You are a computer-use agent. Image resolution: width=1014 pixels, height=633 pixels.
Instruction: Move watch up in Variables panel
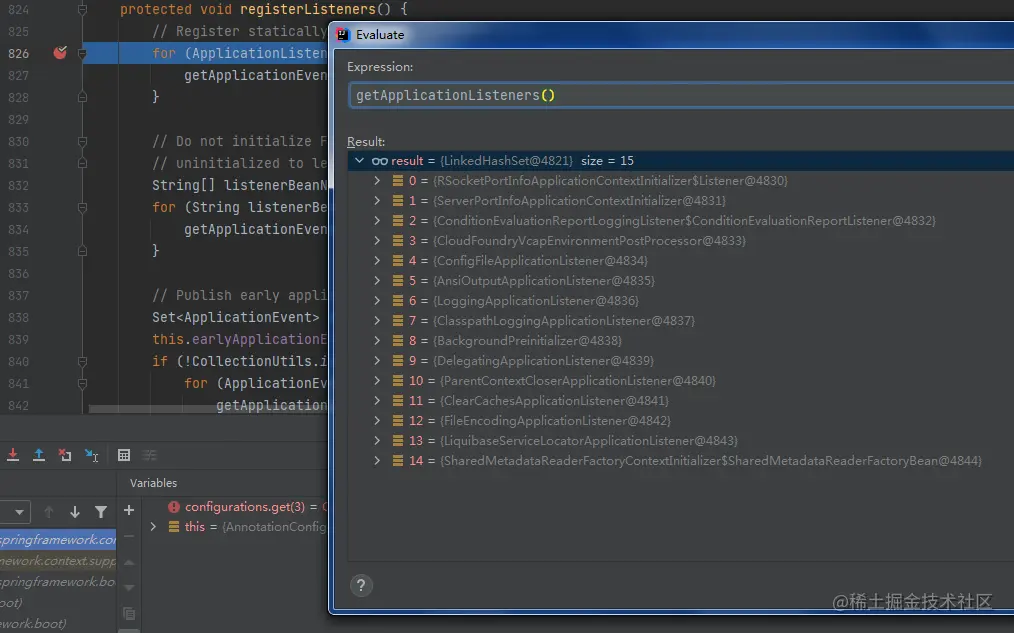(129, 563)
